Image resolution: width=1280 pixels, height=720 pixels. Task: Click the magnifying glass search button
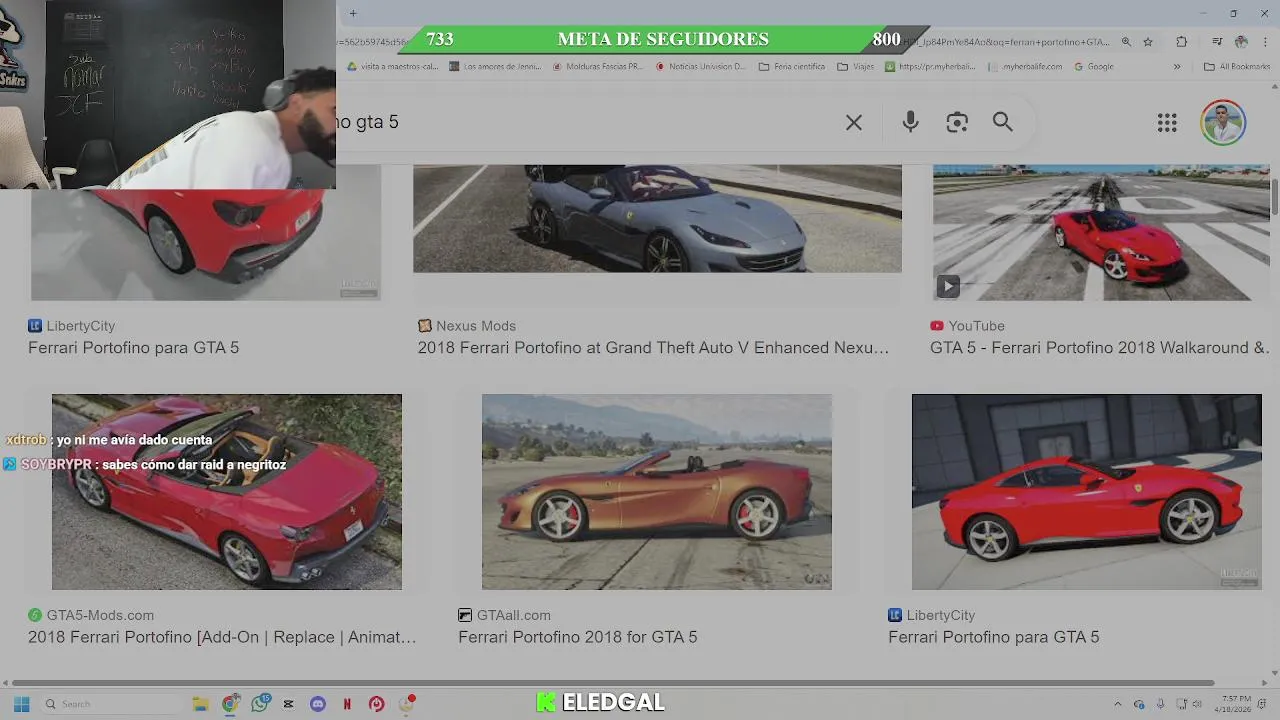tap(1003, 122)
